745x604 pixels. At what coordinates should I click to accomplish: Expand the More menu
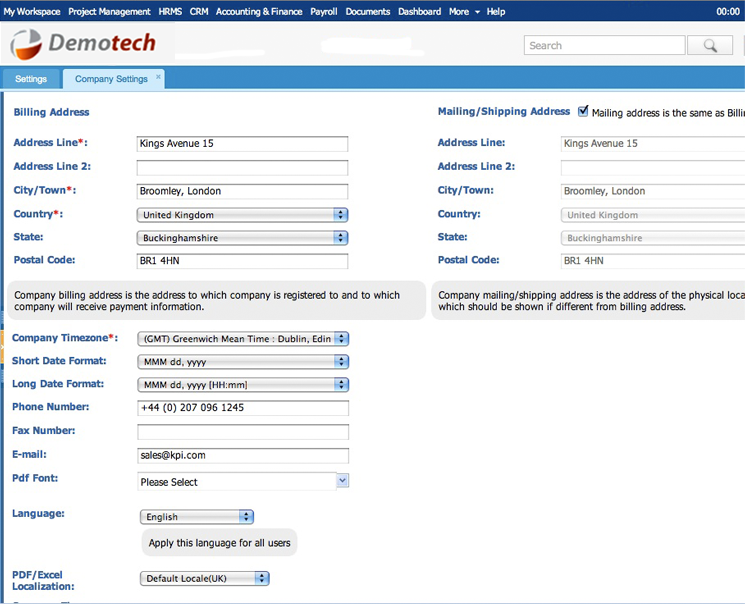(464, 11)
